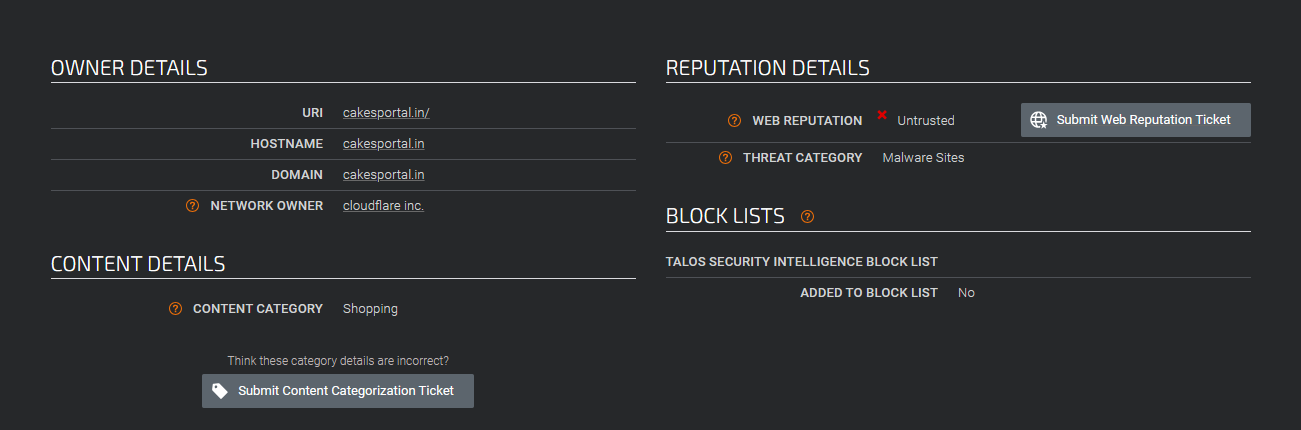The image size is (1301, 430).
Task: Click the Talos Security Intelligence Block List label
Action: click(x=801, y=262)
